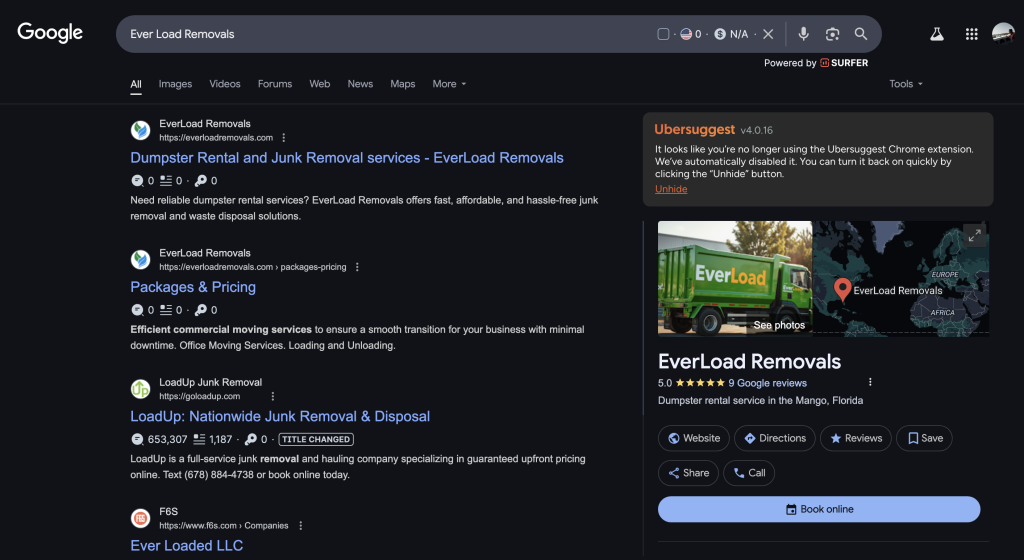1024x560 pixels.
Task: Click the TITLE CHANGED badge
Action: tap(316, 439)
